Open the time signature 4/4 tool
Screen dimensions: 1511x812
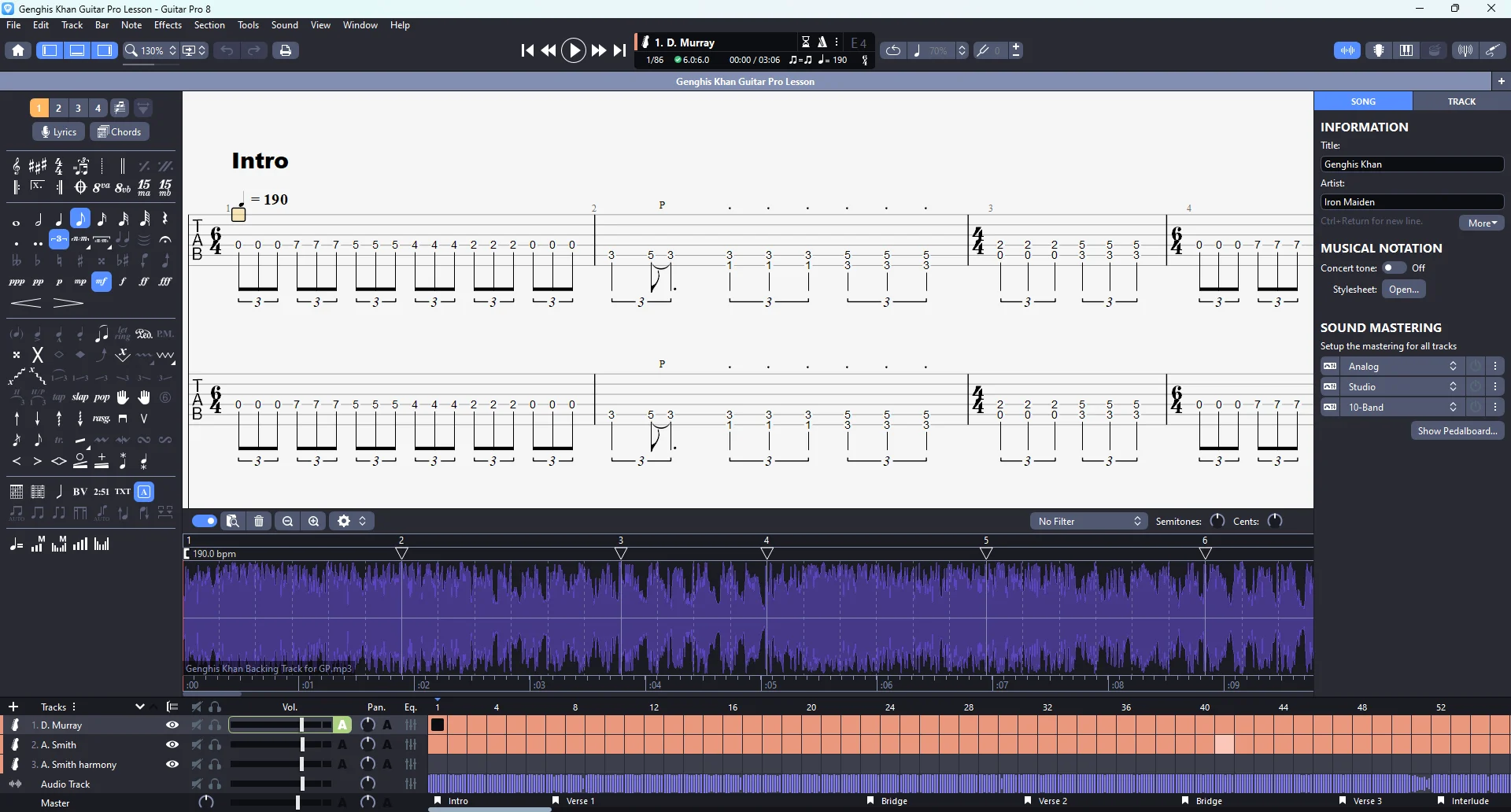[59, 166]
